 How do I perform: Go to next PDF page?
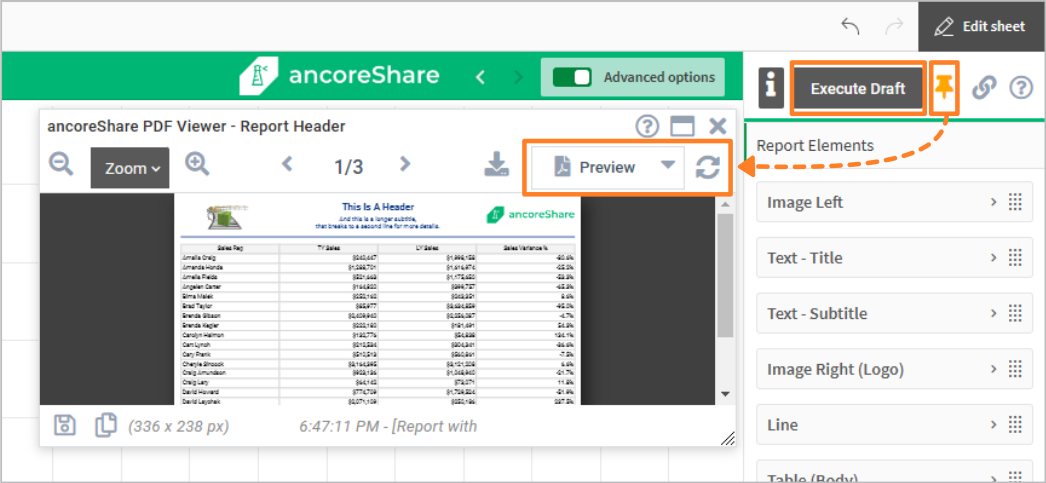click(404, 163)
